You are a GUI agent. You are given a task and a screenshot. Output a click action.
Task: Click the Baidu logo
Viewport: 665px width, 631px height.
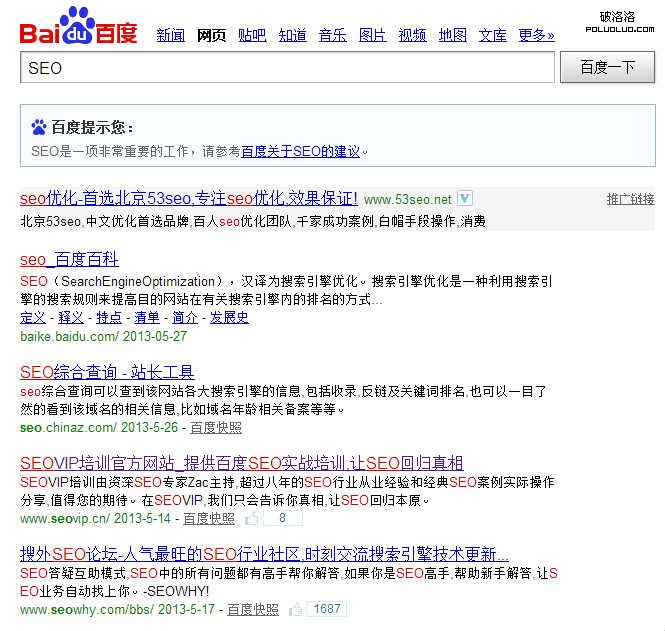click(78, 26)
